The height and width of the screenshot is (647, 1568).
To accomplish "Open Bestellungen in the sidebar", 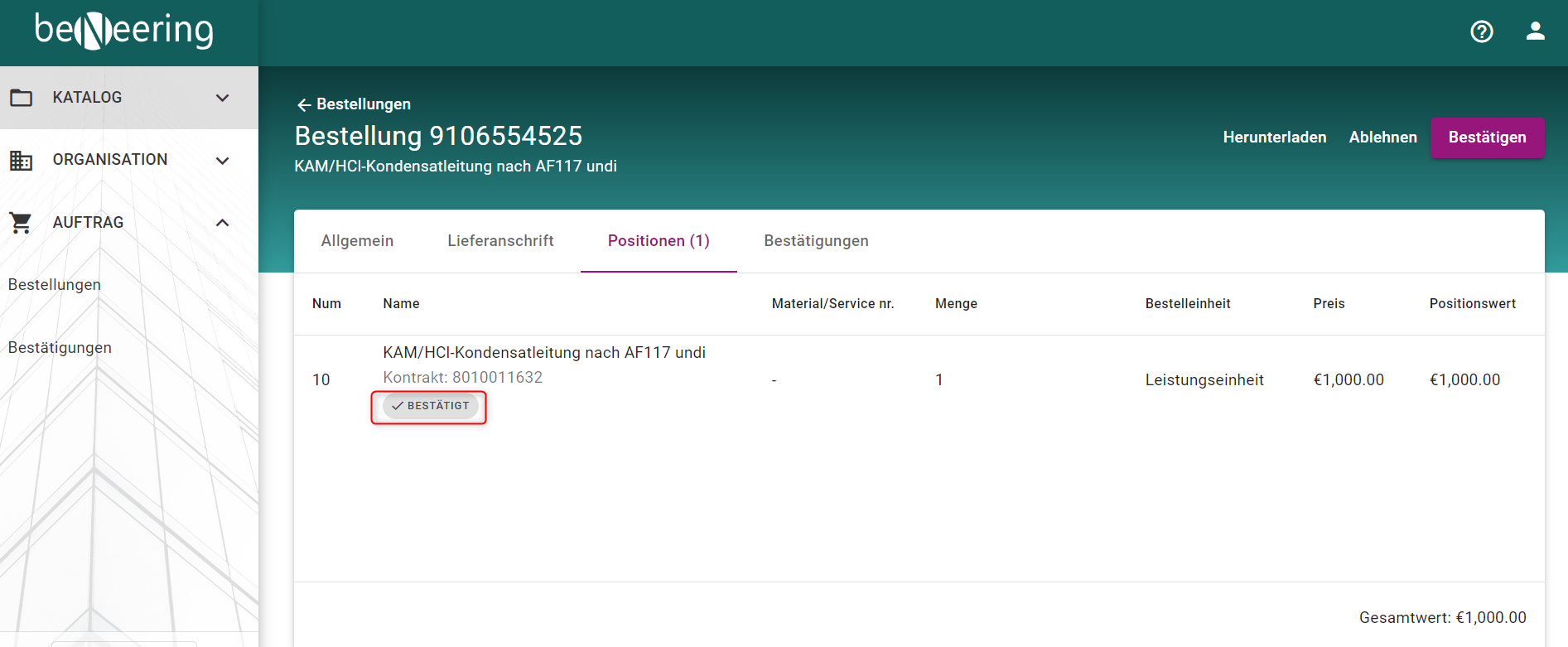I will coord(55,285).
